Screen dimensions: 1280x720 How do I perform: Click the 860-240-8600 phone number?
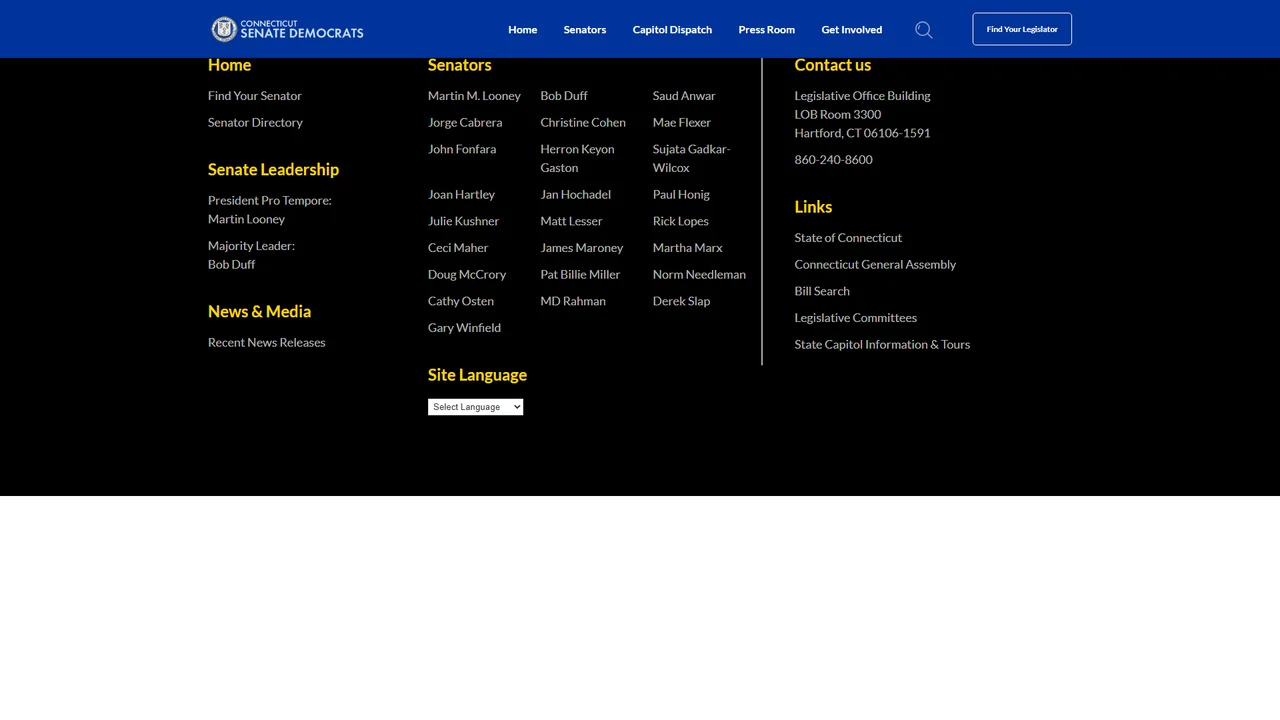pyautogui.click(x=833, y=159)
